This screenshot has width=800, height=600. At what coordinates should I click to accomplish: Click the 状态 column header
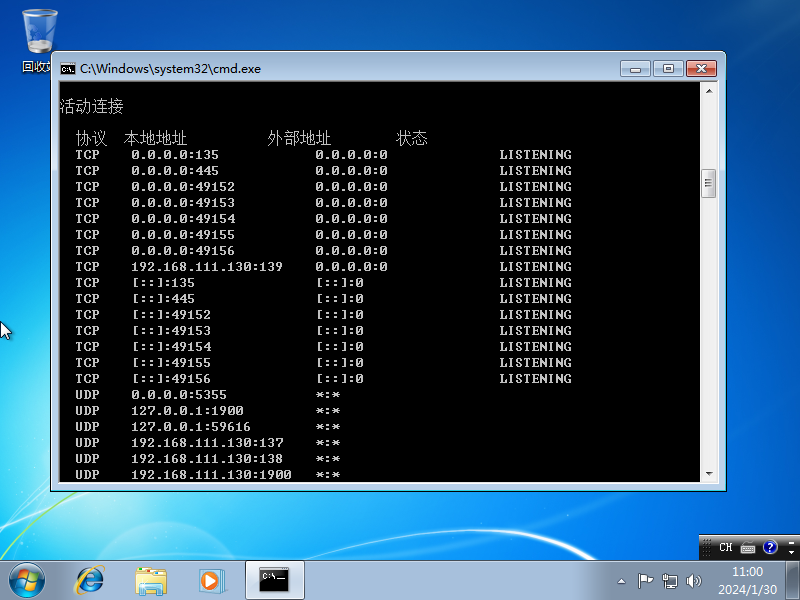[412, 138]
